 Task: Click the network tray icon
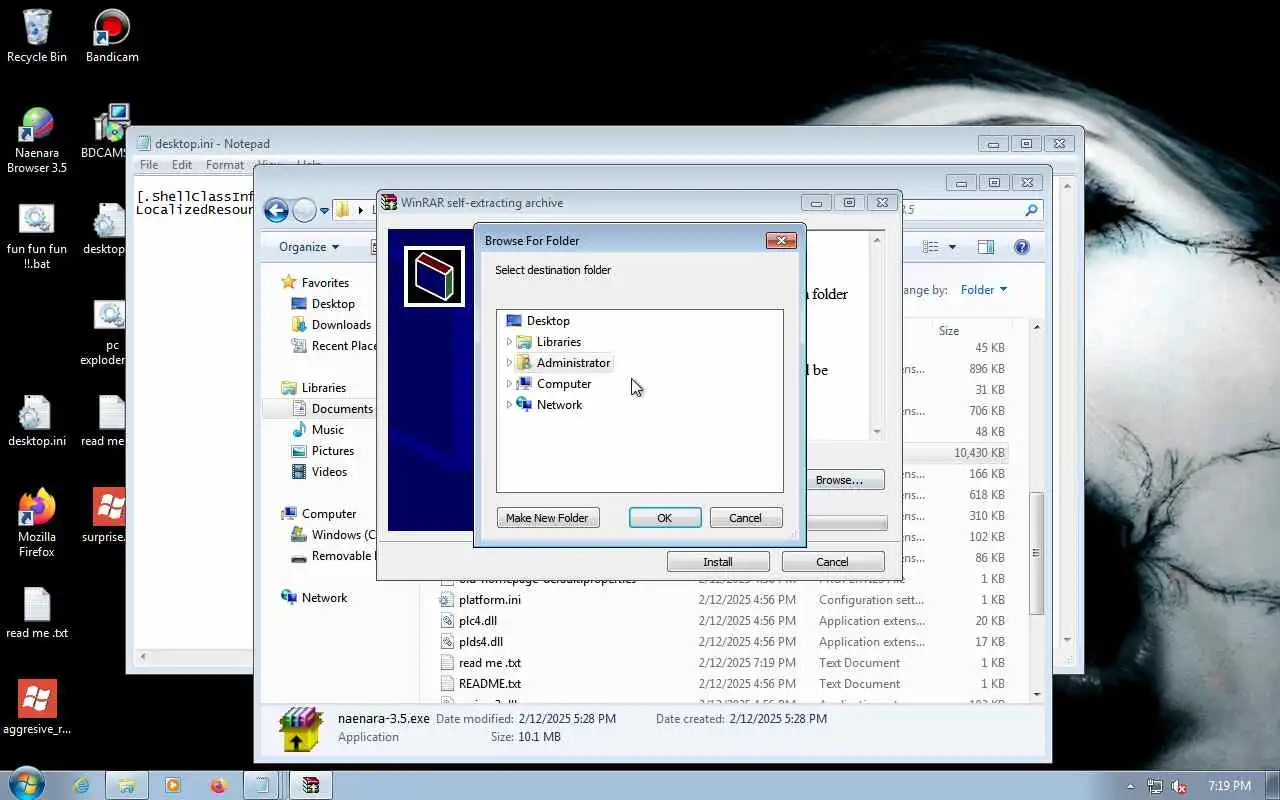(1155, 786)
